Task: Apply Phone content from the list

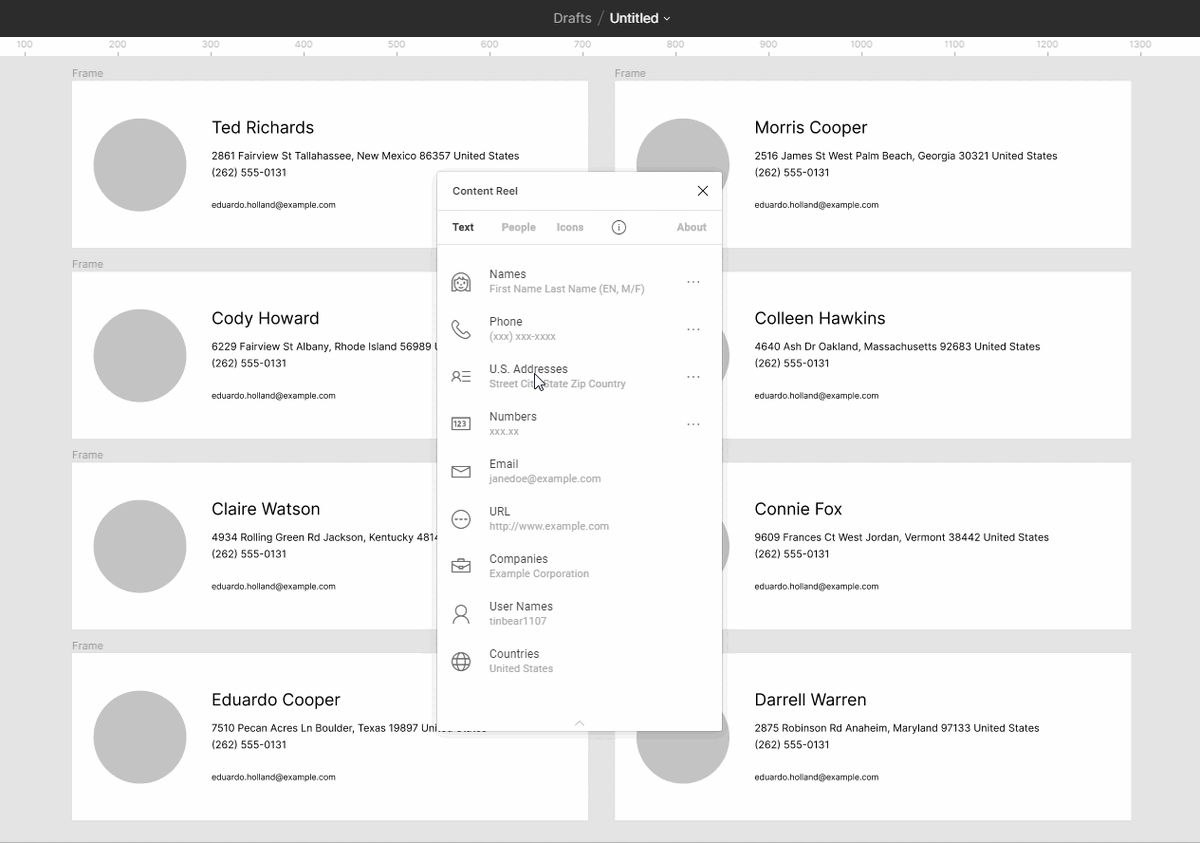Action: (579, 329)
